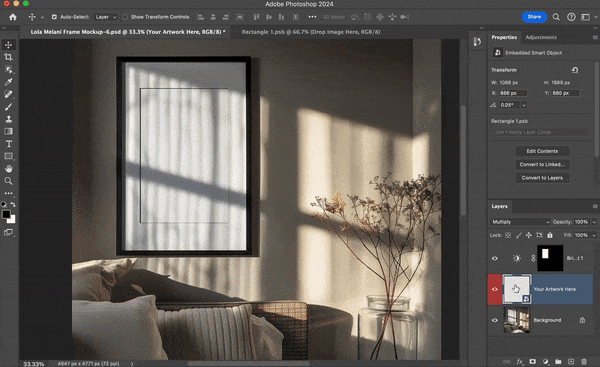Delete layer with trash icon
Screen dimensions: 600x367
584,361
